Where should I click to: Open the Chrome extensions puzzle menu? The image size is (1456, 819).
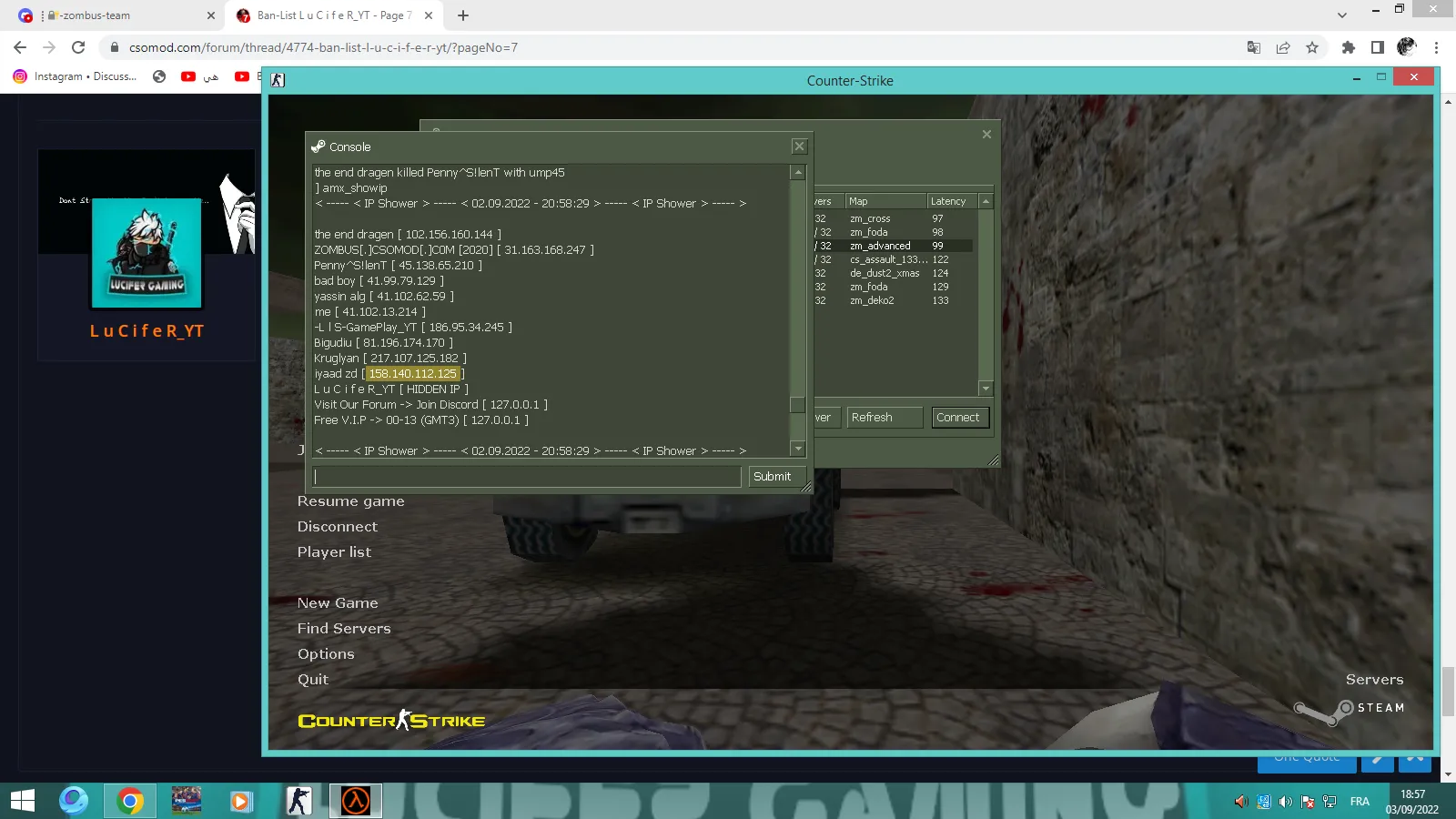pos(1349,47)
